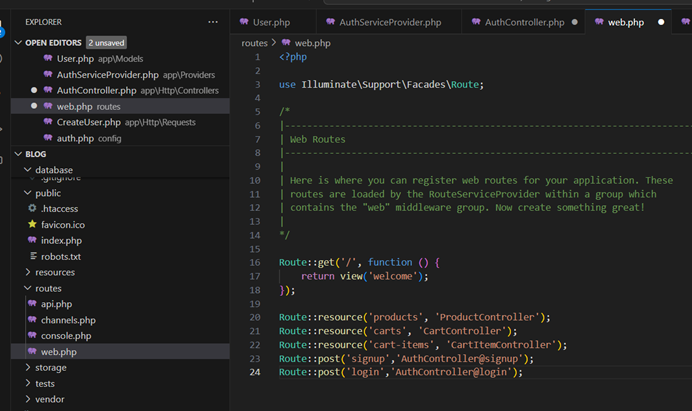This screenshot has width=692, height=411.
Task: Click the PHP elephant icon beside User.php tab
Action: point(244,21)
